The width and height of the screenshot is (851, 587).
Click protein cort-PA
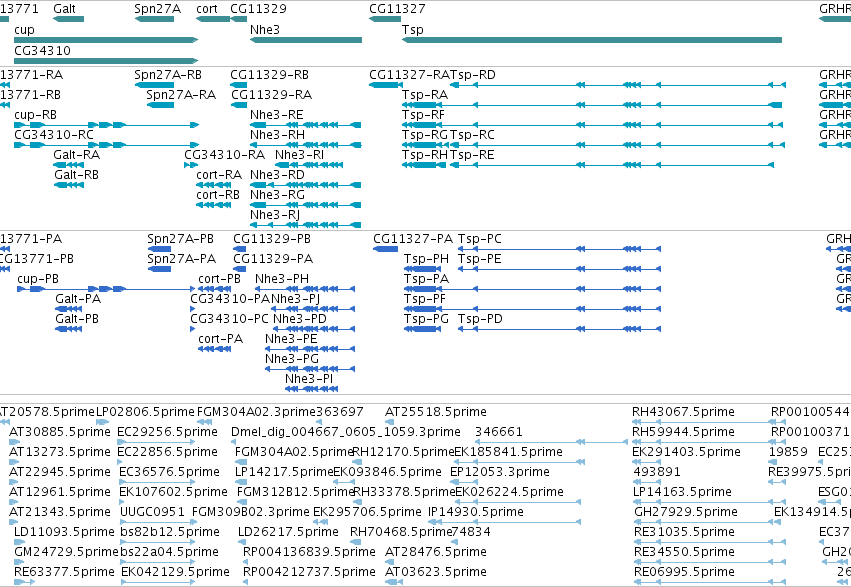(215, 349)
